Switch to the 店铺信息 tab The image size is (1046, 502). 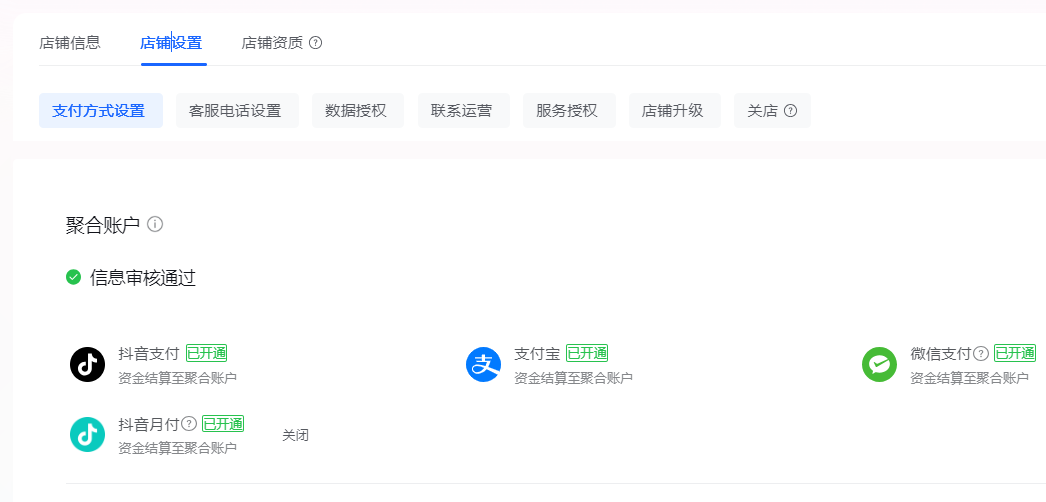pyautogui.click(x=70, y=43)
